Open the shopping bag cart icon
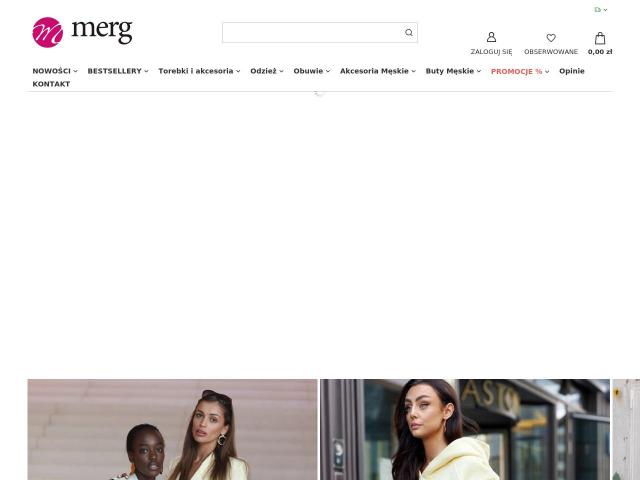640x480 pixels. 600,38
